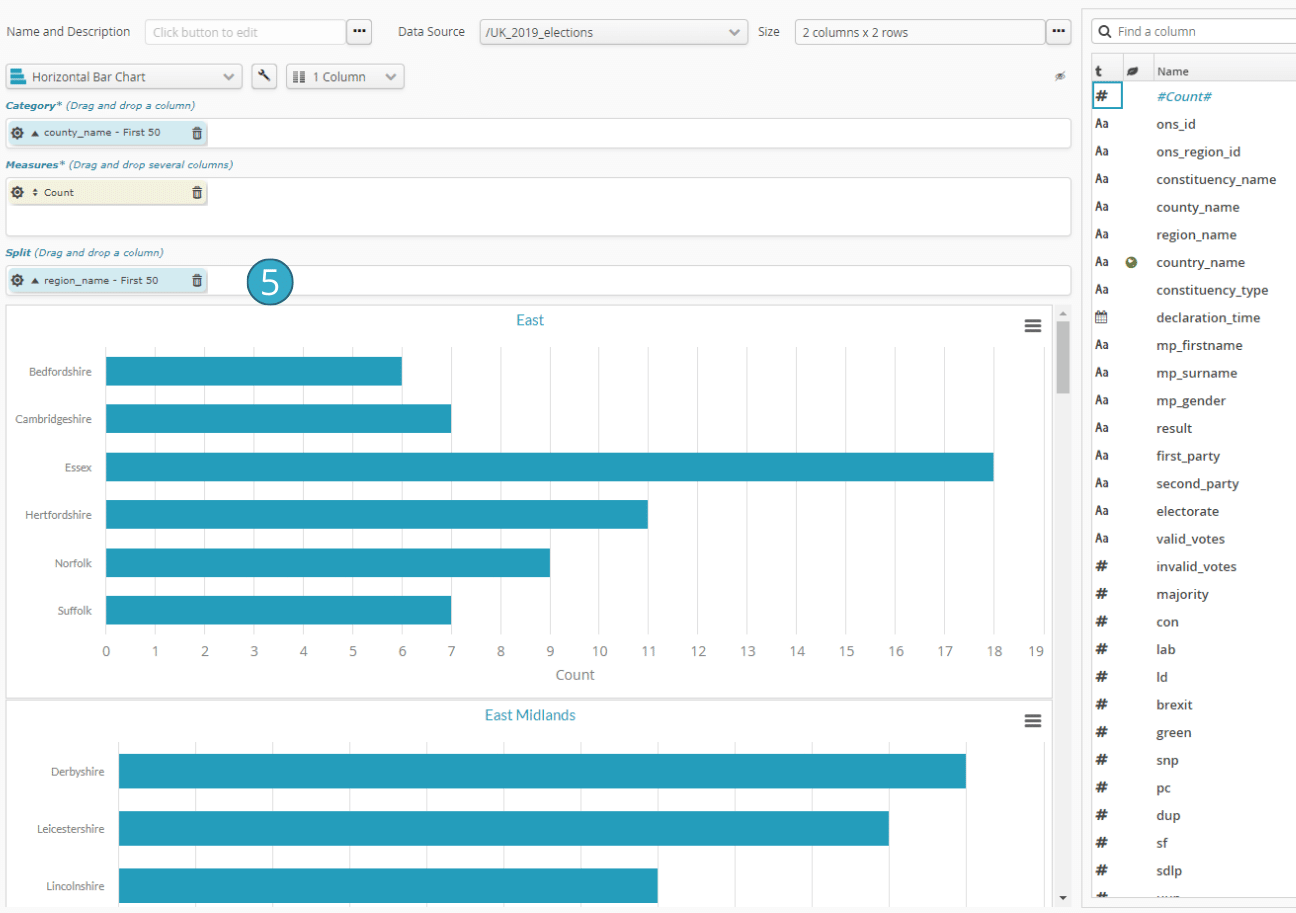Image resolution: width=1296 pixels, height=913 pixels.
Task: Click ellipsis button next to Name field
Action: pos(359,32)
